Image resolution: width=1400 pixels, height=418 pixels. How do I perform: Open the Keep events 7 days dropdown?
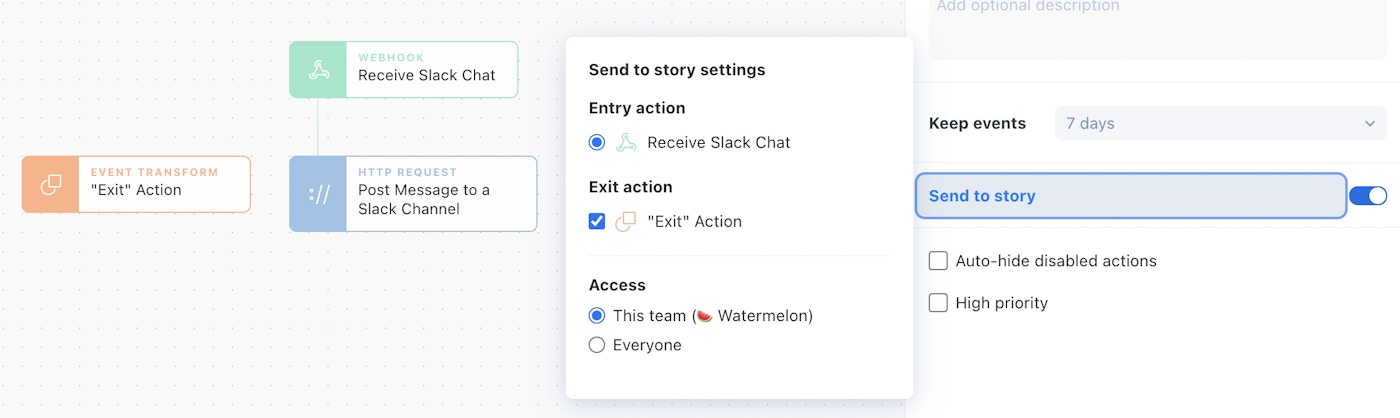[x=1205, y=124]
